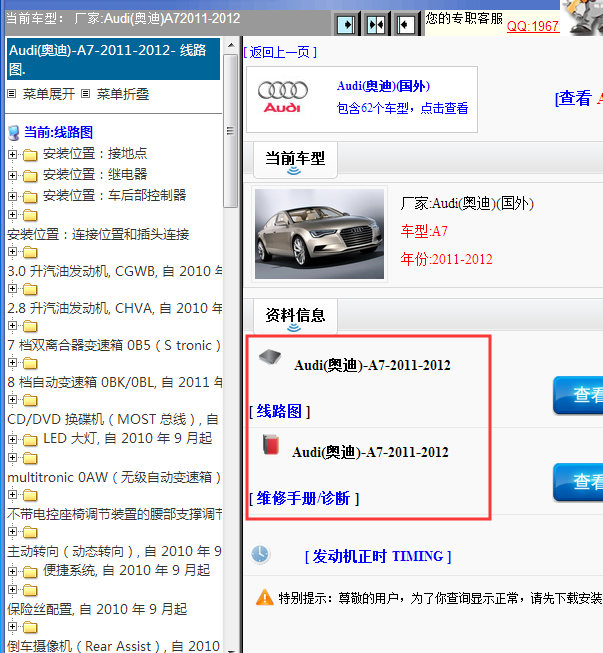603x653 pixels.
Task: Click folder icon of LED 大灯 row
Action: tap(30, 440)
